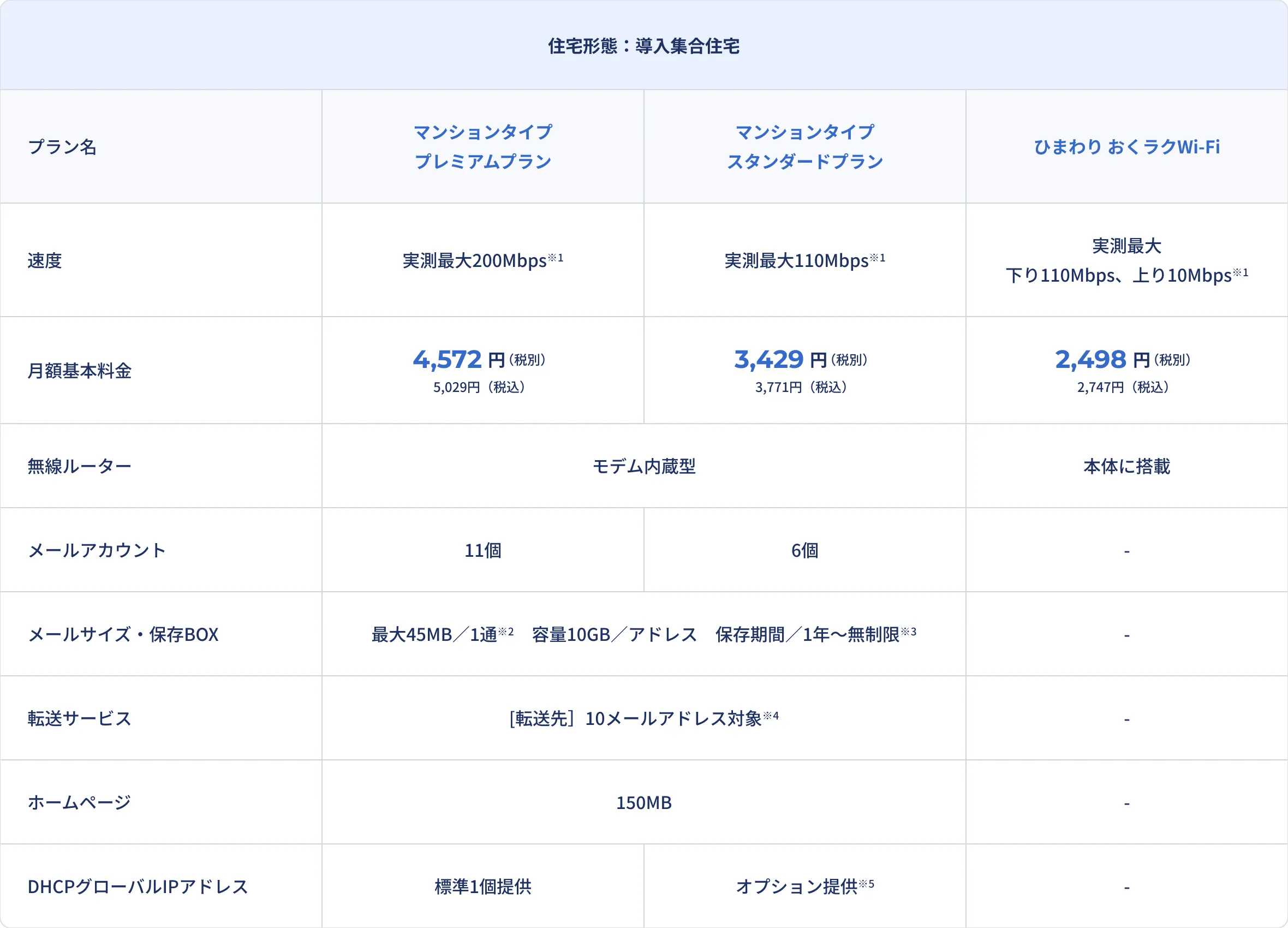The height and width of the screenshot is (928, 1288).
Task: Click the ※5 footnote after オプション提供
Action: point(866,884)
